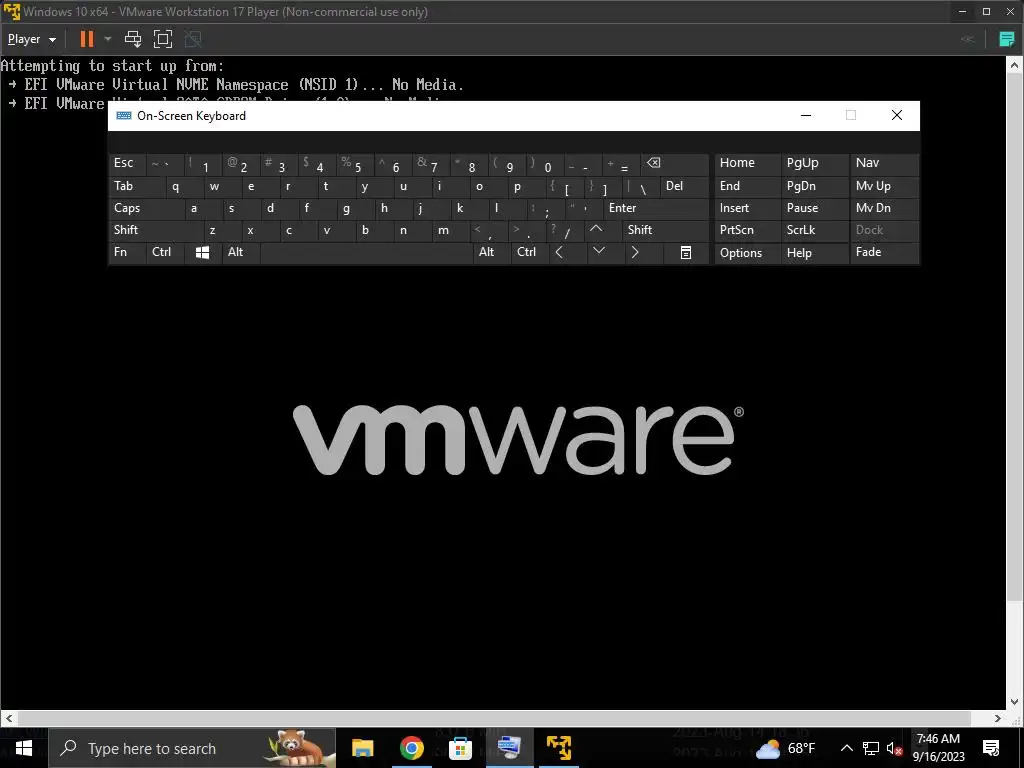Click the Fade key
The width and height of the screenshot is (1024, 768).
click(x=884, y=252)
